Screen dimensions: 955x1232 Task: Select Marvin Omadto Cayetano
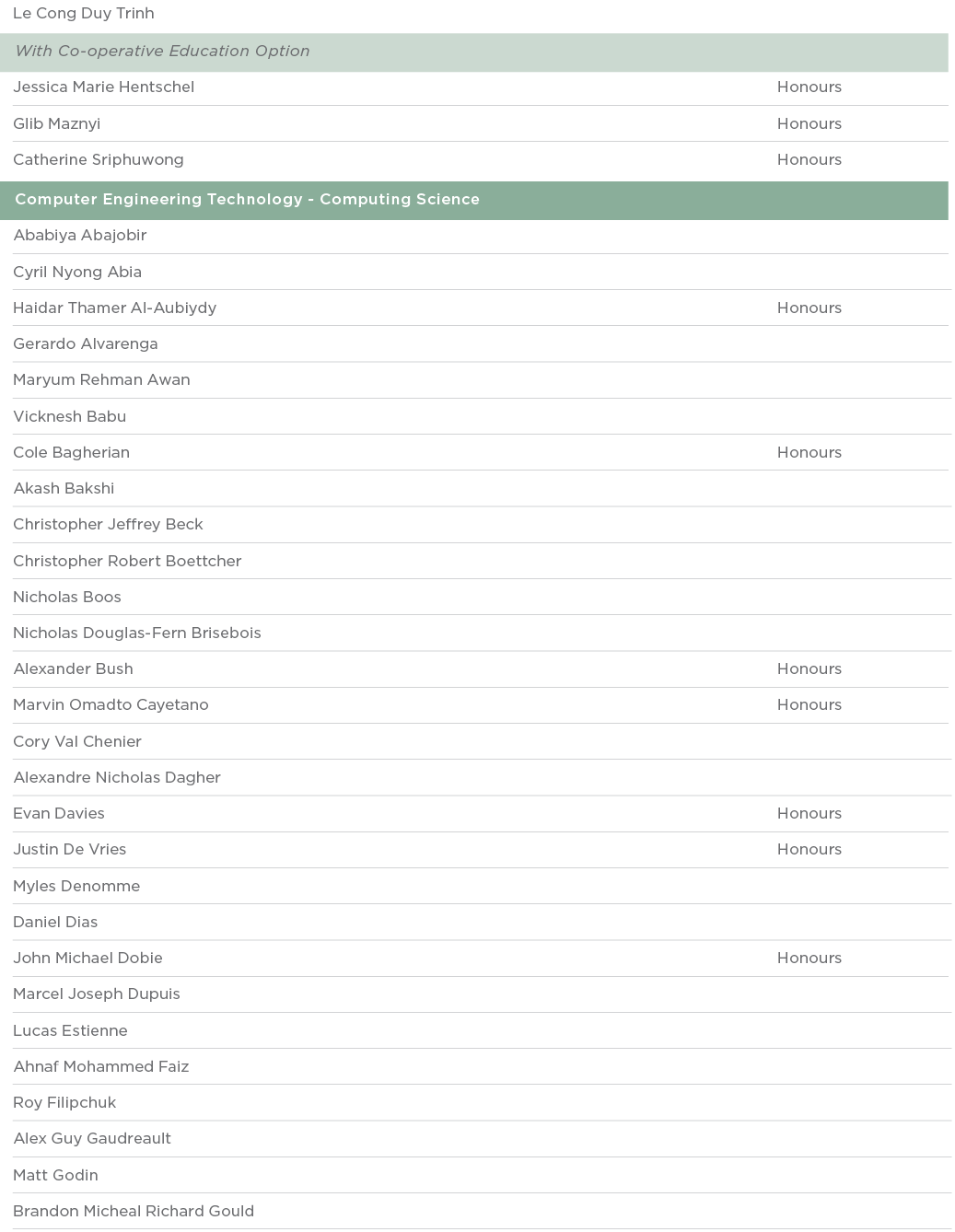click(x=111, y=705)
